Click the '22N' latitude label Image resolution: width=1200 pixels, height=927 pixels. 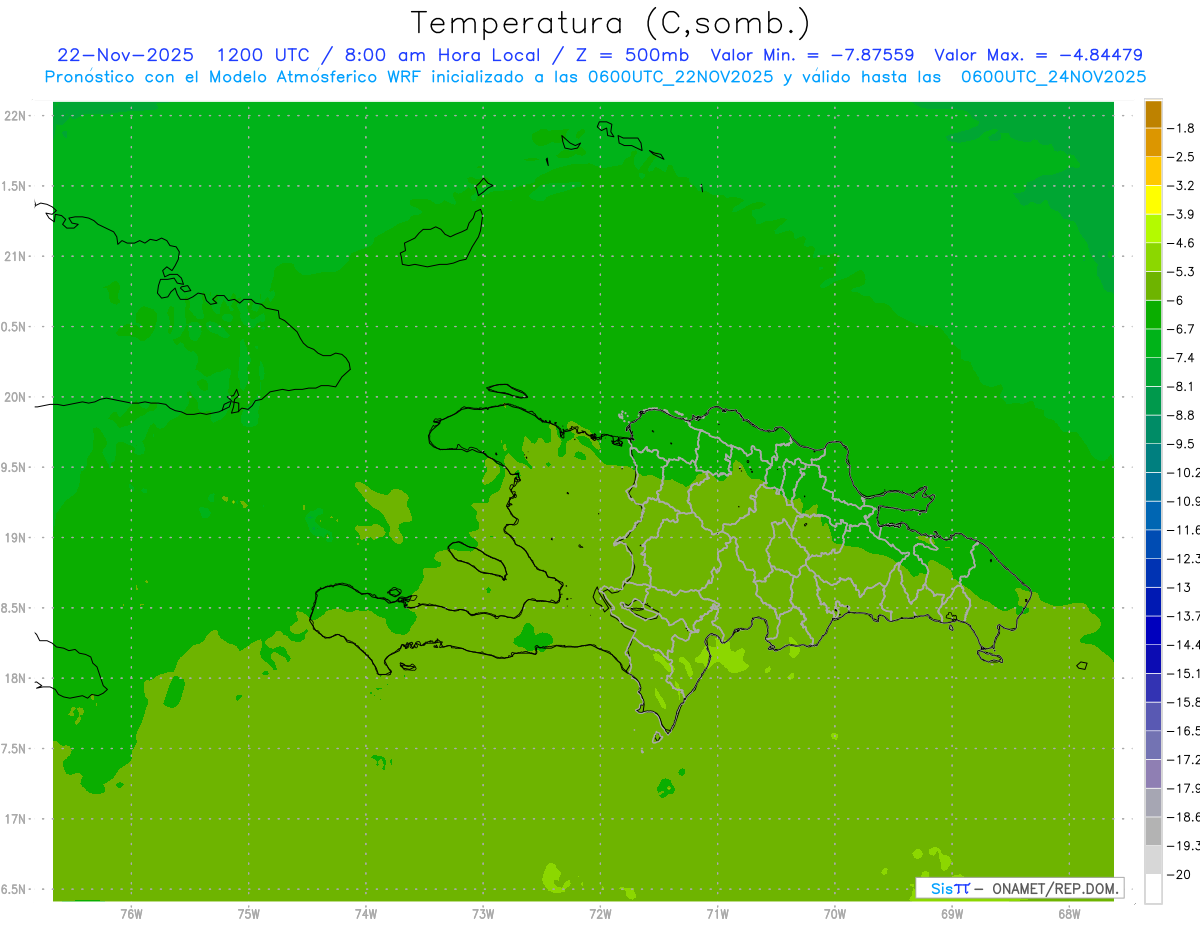coord(16,116)
